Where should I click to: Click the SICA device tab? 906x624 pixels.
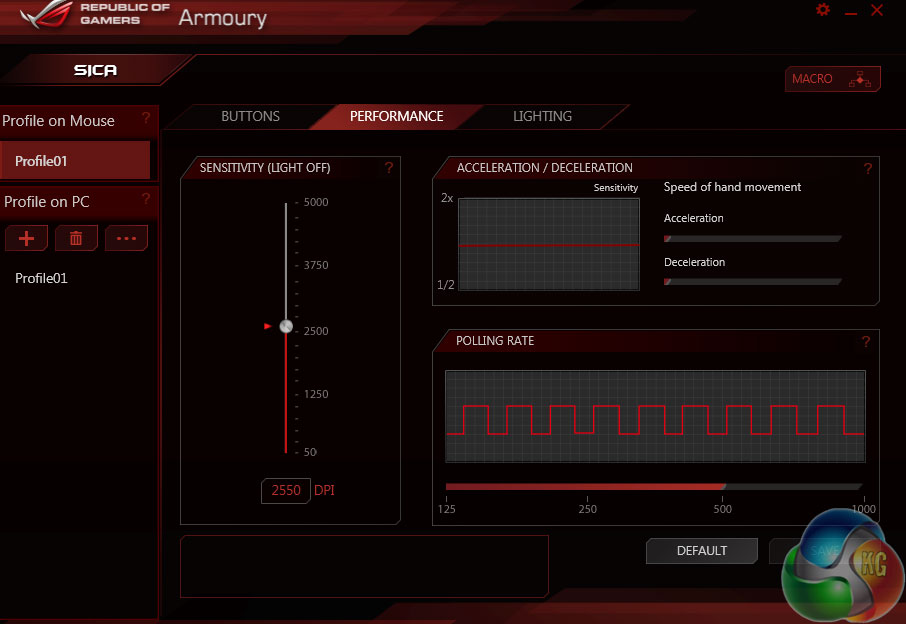(x=95, y=70)
